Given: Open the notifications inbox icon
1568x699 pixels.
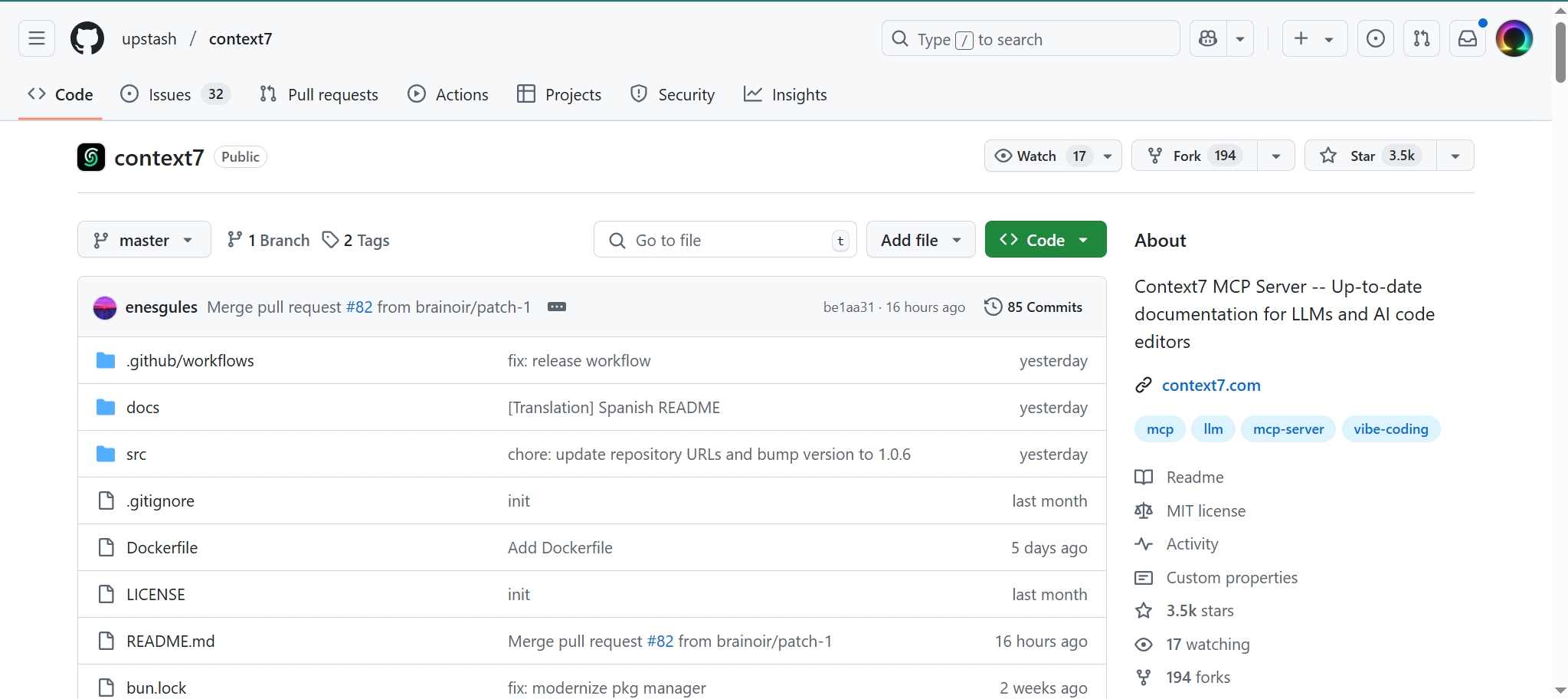Looking at the screenshot, I should (1467, 38).
